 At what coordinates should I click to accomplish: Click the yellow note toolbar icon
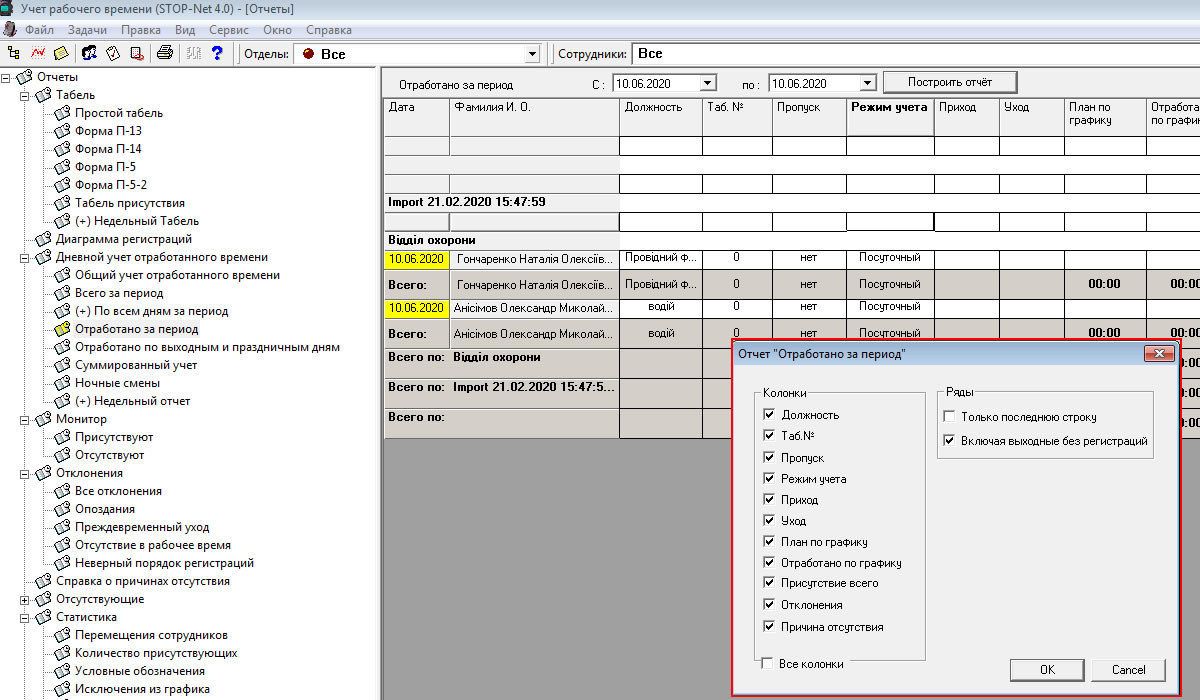[61, 53]
